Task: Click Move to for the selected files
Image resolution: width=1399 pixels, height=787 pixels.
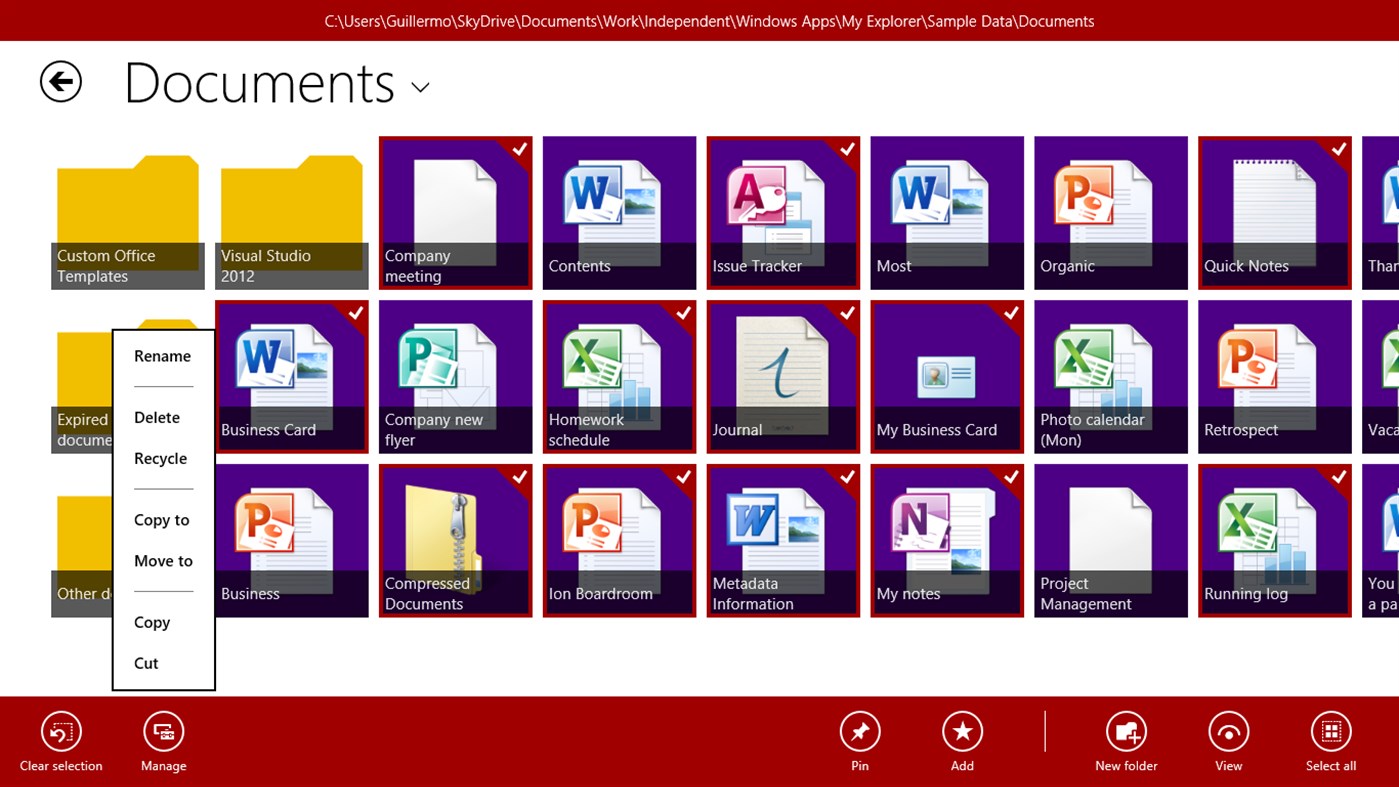Action: tap(163, 561)
